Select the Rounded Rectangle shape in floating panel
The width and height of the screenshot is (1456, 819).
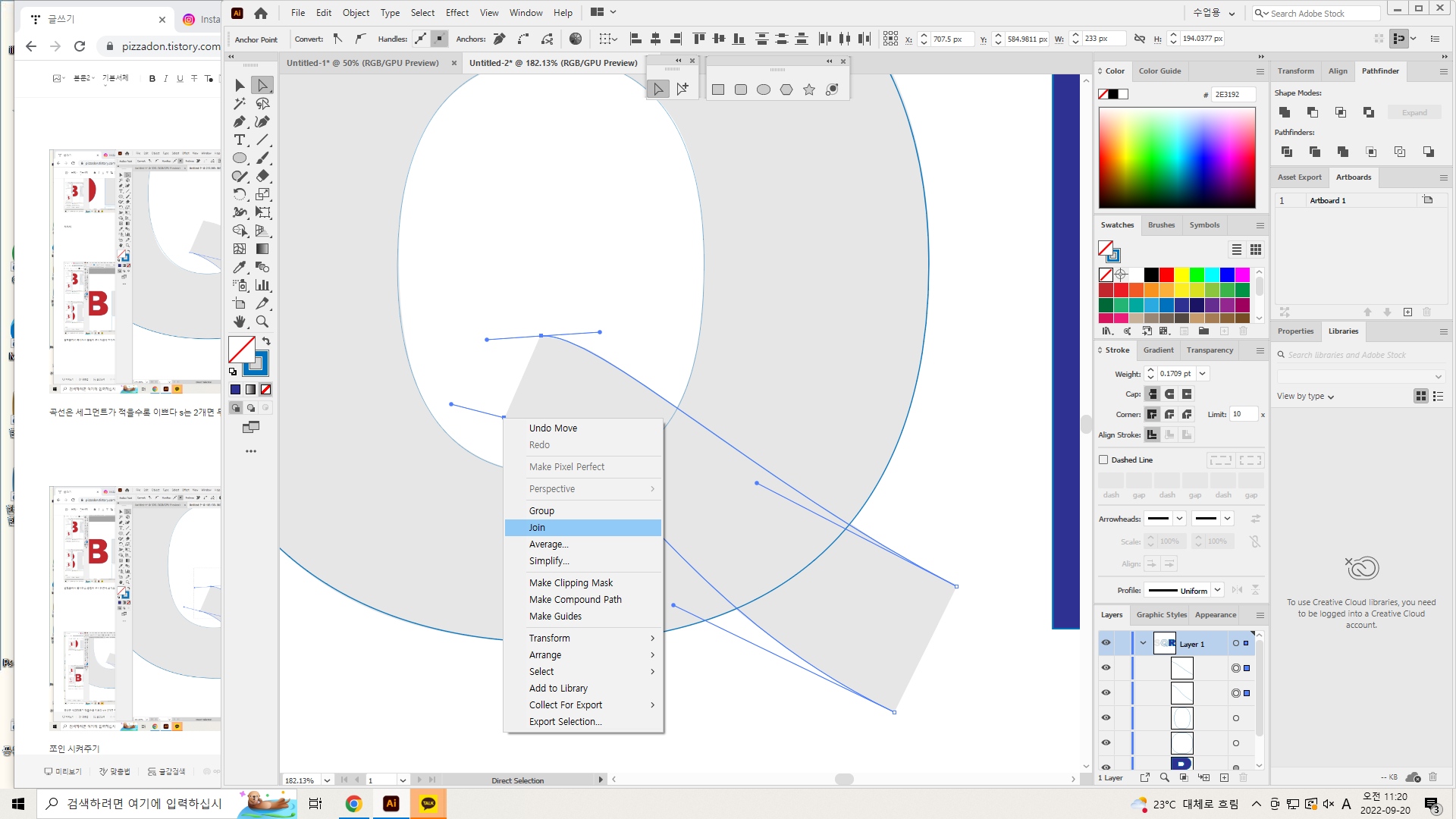point(741,89)
